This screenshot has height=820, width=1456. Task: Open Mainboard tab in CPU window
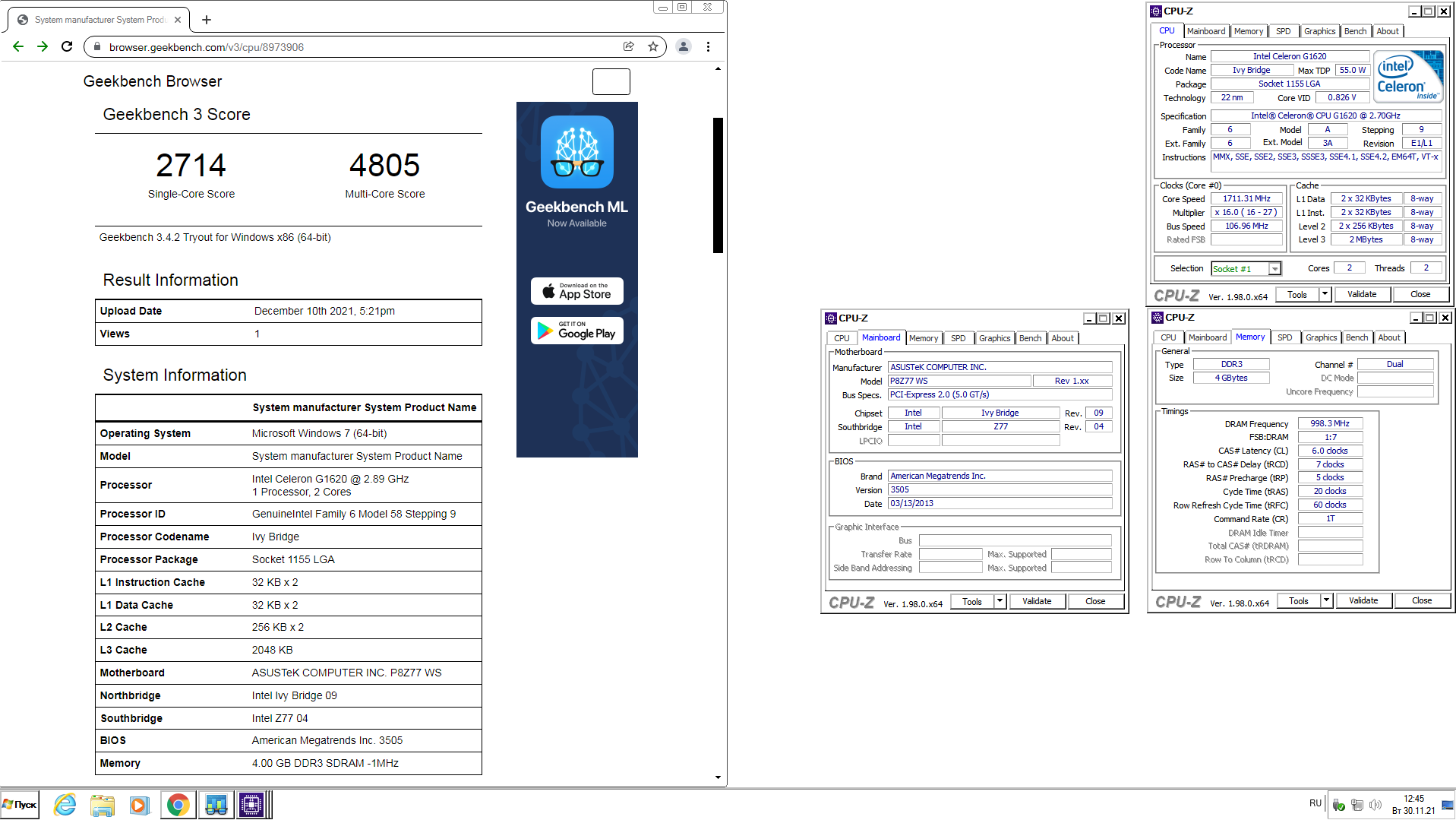(x=1206, y=31)
